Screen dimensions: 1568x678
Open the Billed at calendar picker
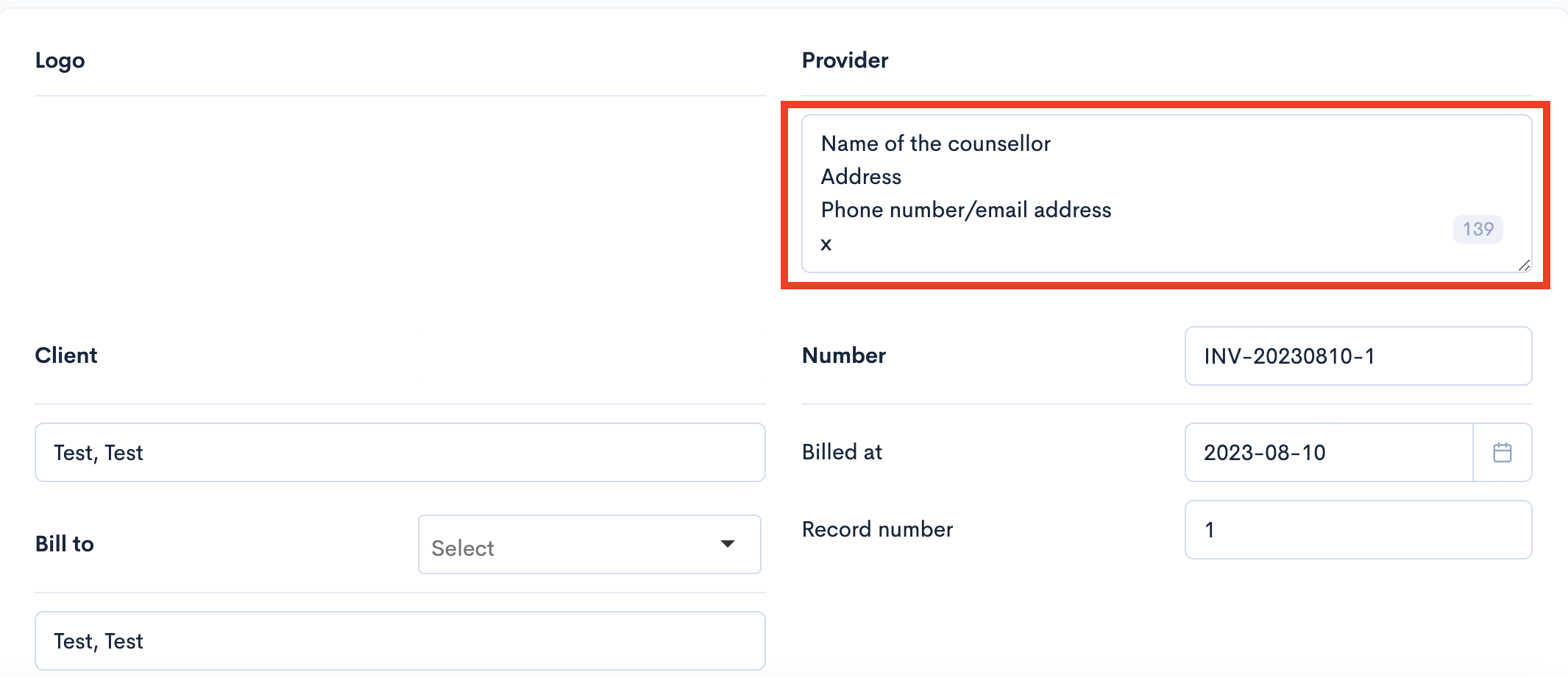(1503, 452)
